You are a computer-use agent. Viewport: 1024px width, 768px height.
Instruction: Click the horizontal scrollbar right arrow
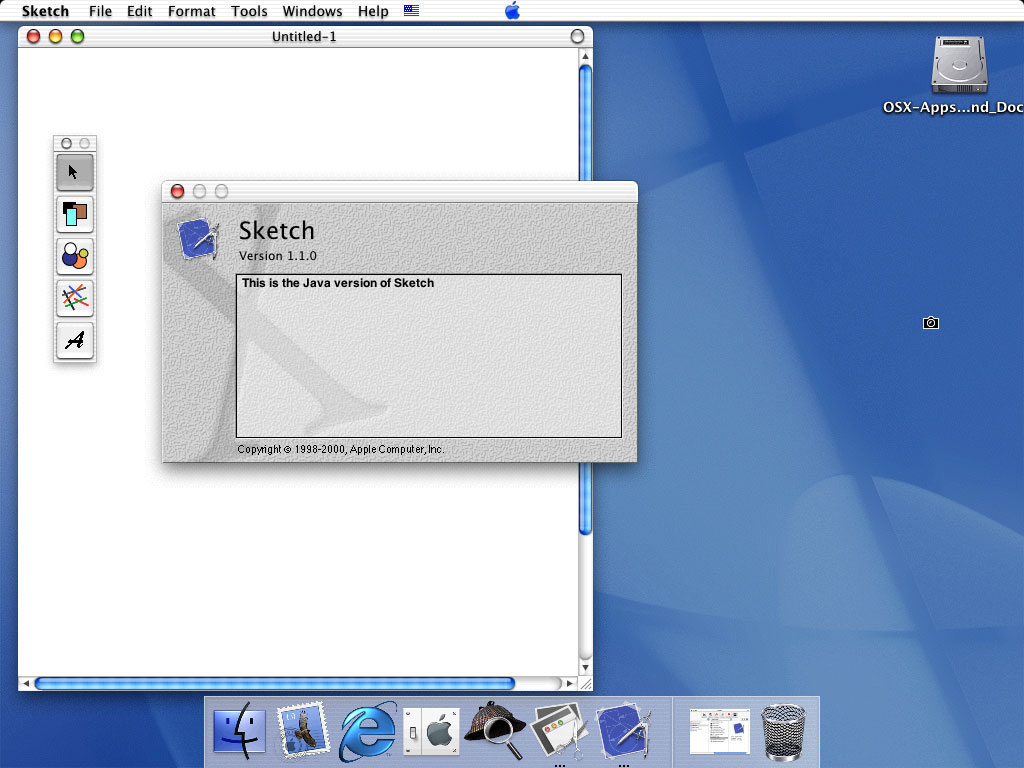click(x=569, y=683)
